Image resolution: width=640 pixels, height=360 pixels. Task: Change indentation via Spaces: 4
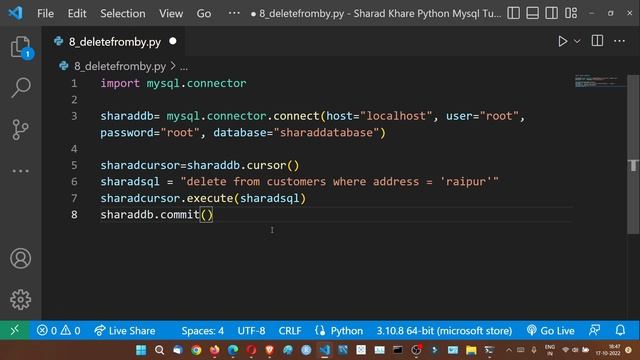[202, 331]
